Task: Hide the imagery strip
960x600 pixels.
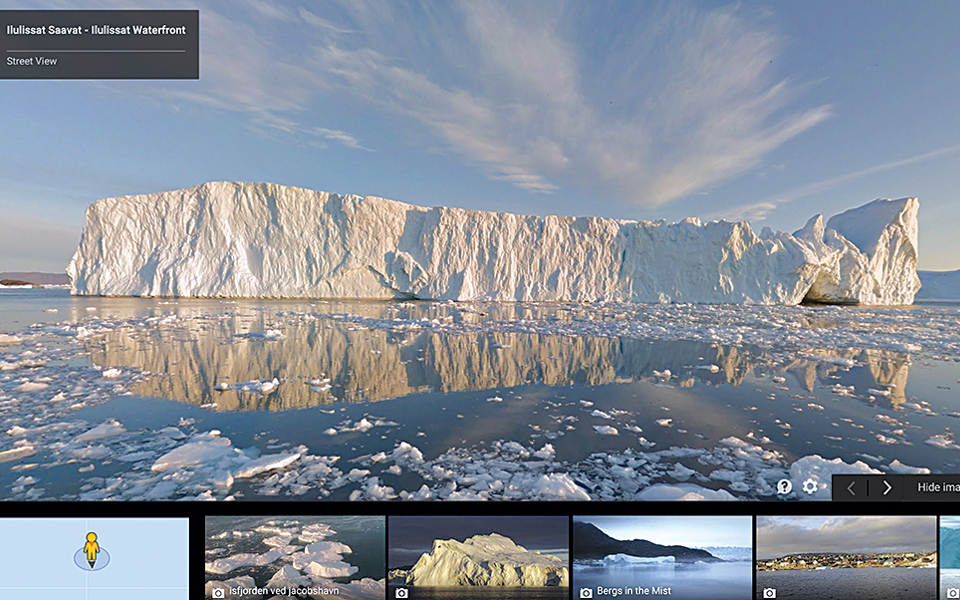Action: 937,488
